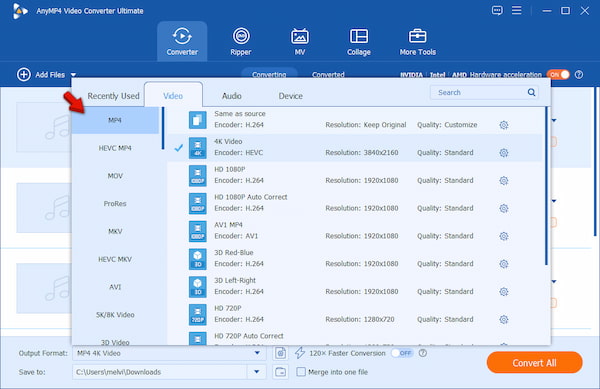The image size is (600, 389).
Task: Switch to Recently Used tab
Action: click(x=113, y=96)
